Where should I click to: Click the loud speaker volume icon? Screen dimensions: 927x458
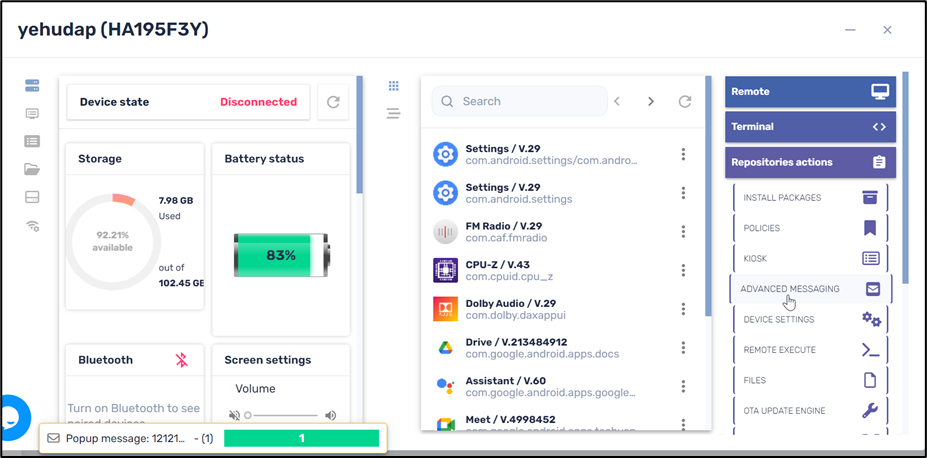[x=330, y=415]
